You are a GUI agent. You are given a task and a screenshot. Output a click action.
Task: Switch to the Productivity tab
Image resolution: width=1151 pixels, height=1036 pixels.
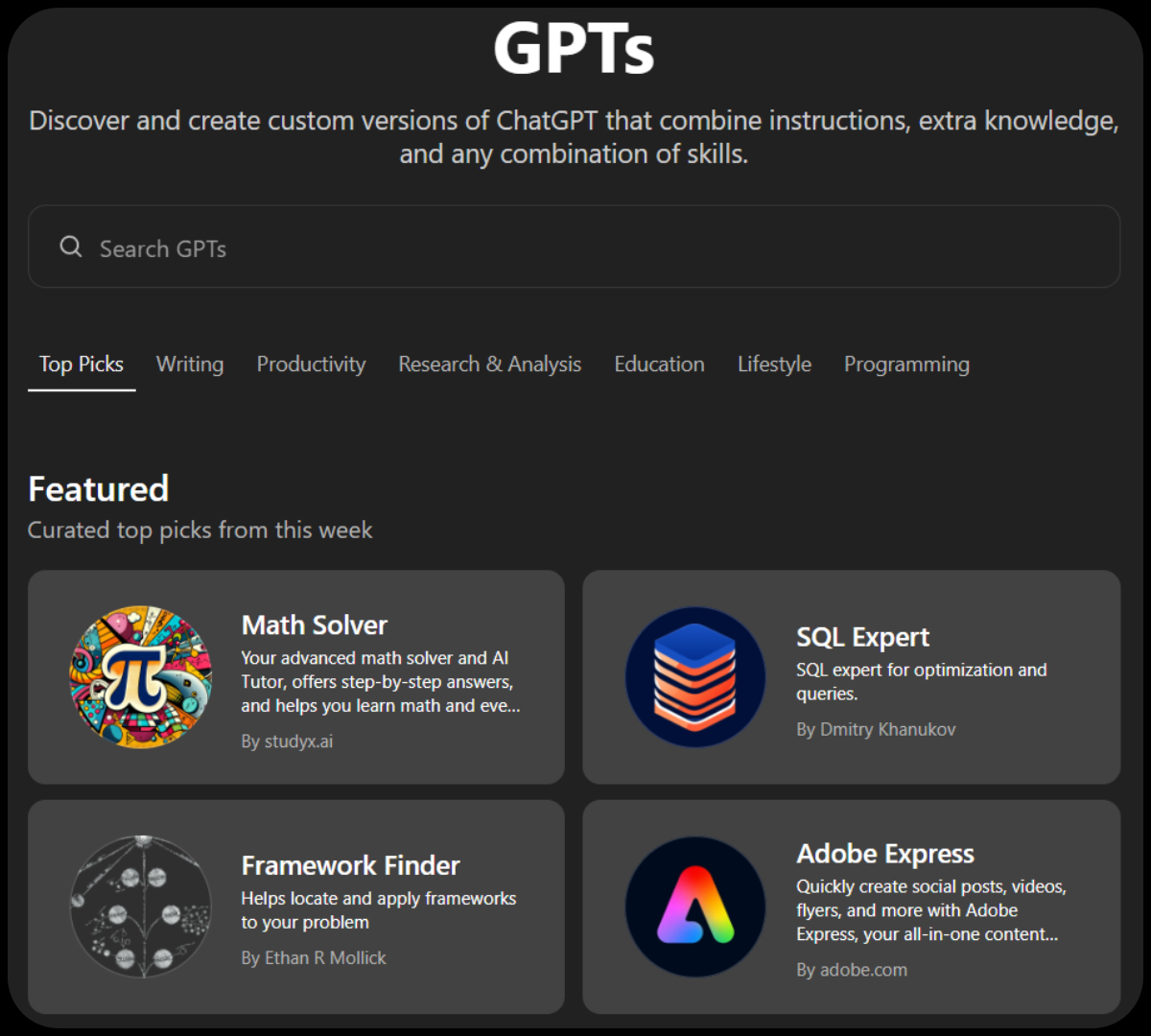pos(311,365)
